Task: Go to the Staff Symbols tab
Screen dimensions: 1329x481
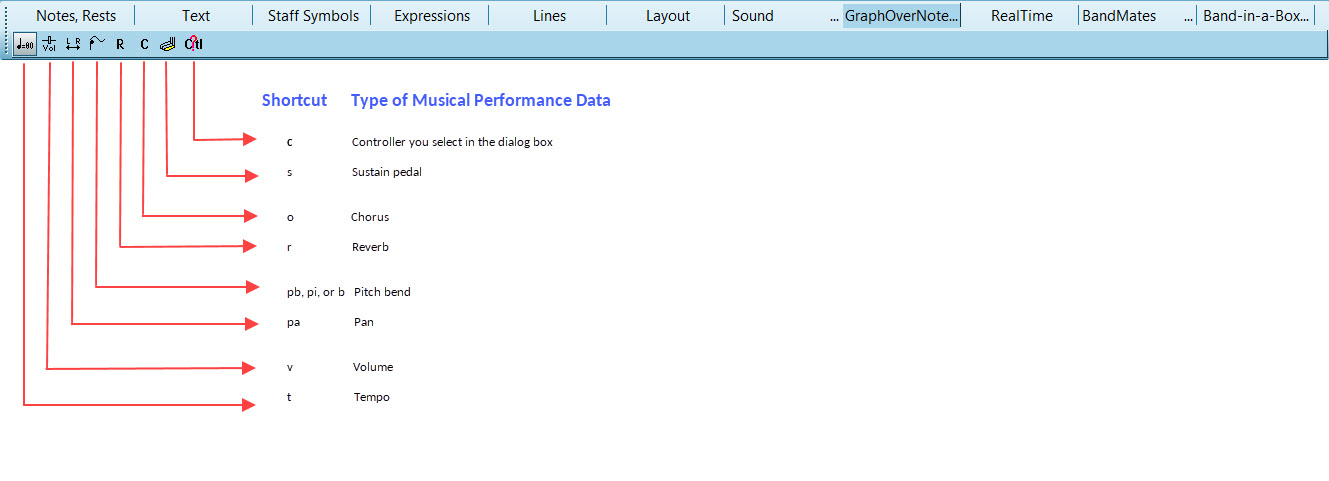Action: (x=313, y=16)
